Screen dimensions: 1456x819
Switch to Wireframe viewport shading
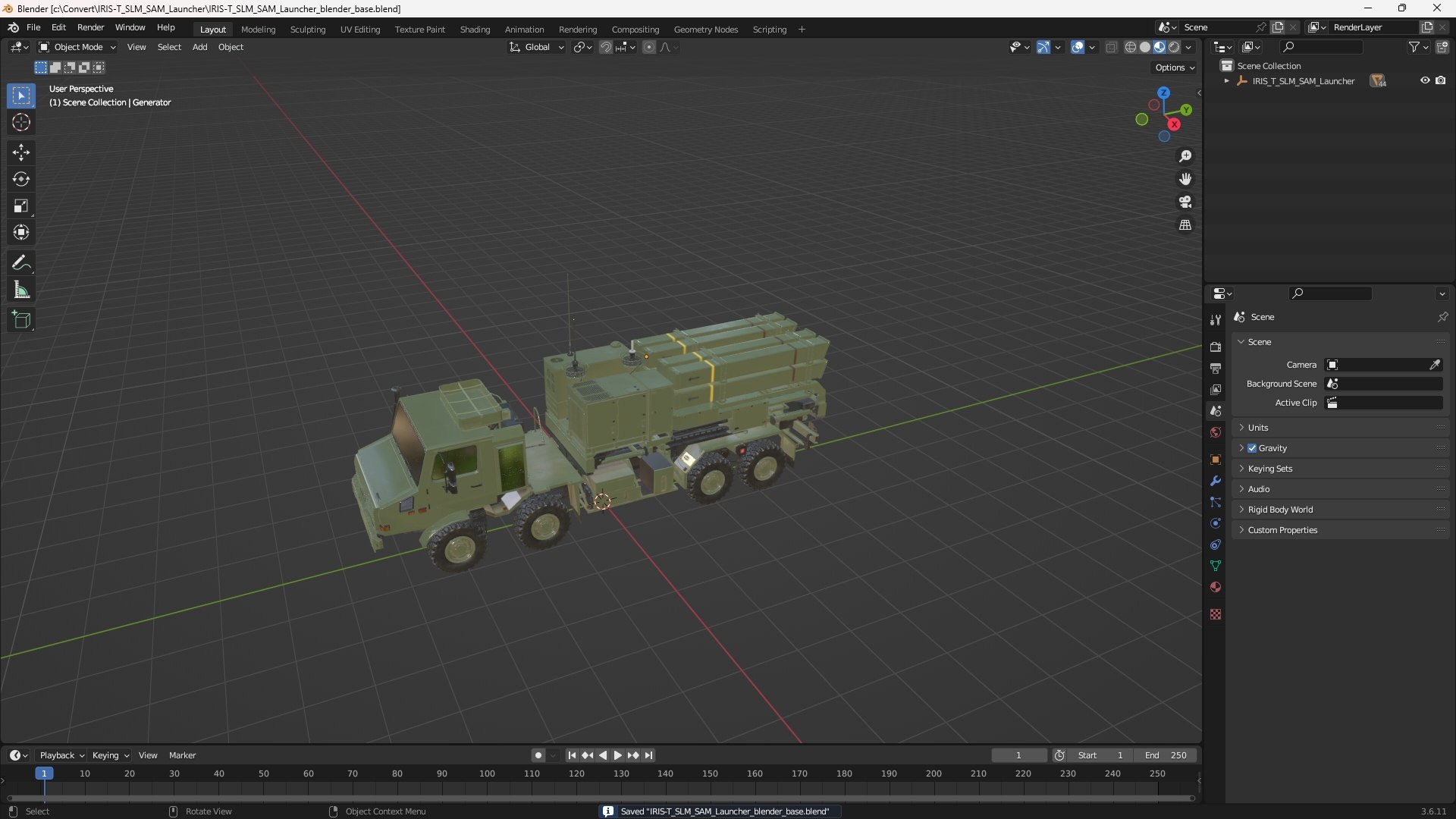1131,47
